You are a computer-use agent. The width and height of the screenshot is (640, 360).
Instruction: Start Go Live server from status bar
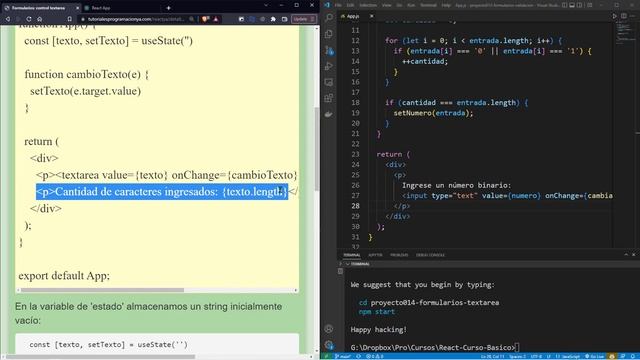click(x=594, y=356)
